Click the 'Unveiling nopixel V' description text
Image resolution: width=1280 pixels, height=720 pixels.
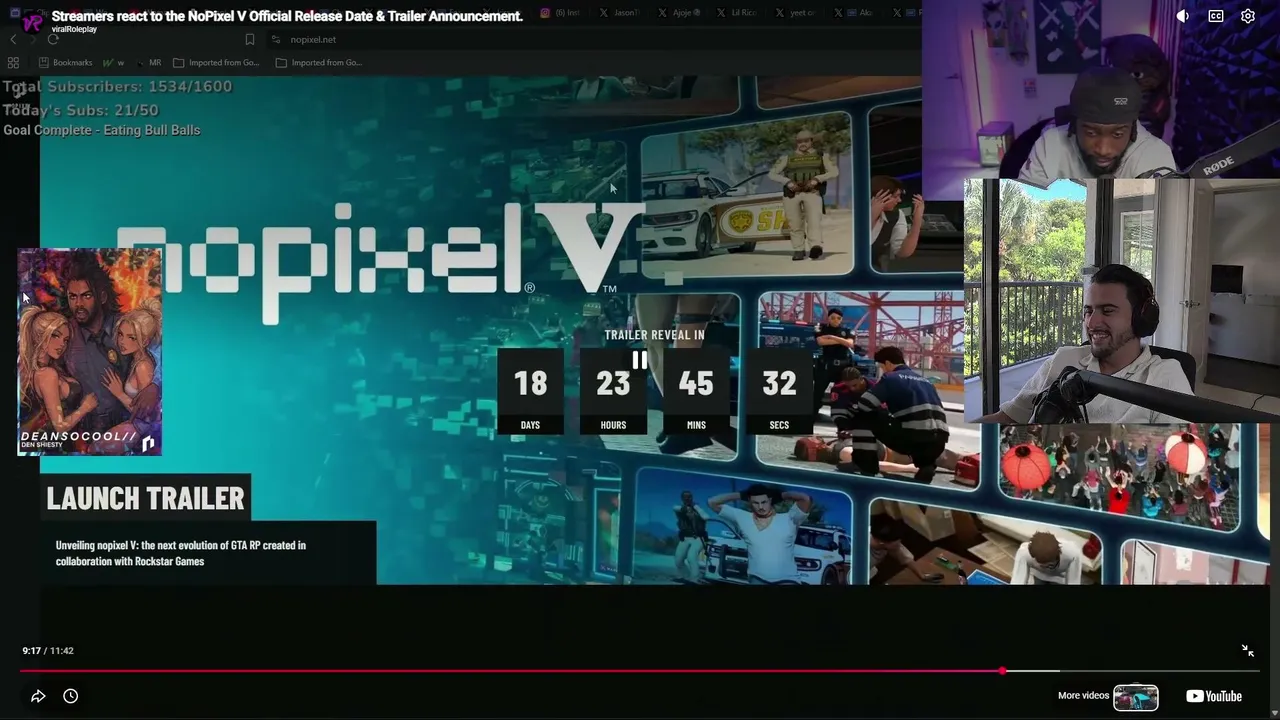[x=181, y=553]
